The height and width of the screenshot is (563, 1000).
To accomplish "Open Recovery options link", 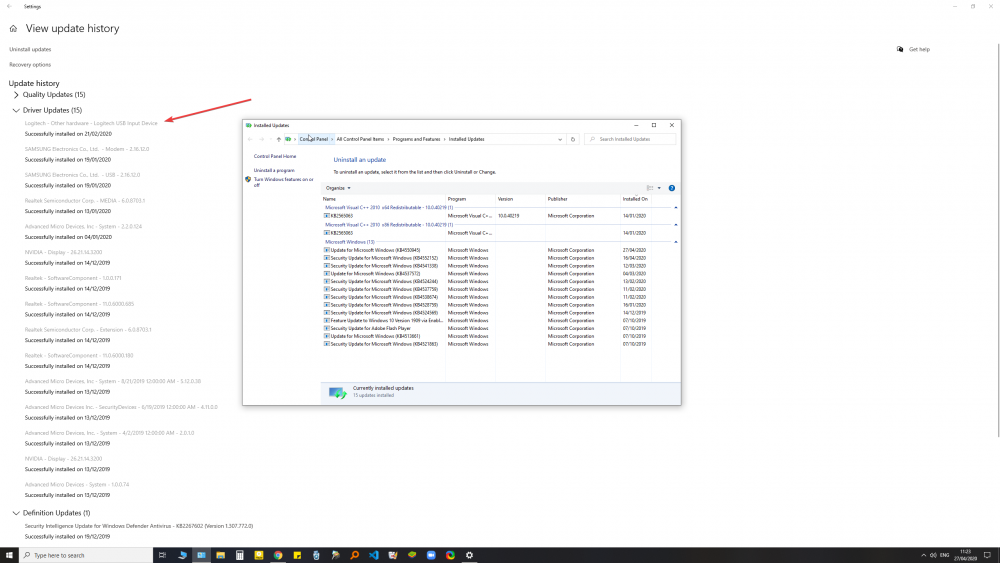I will point(30,64).
